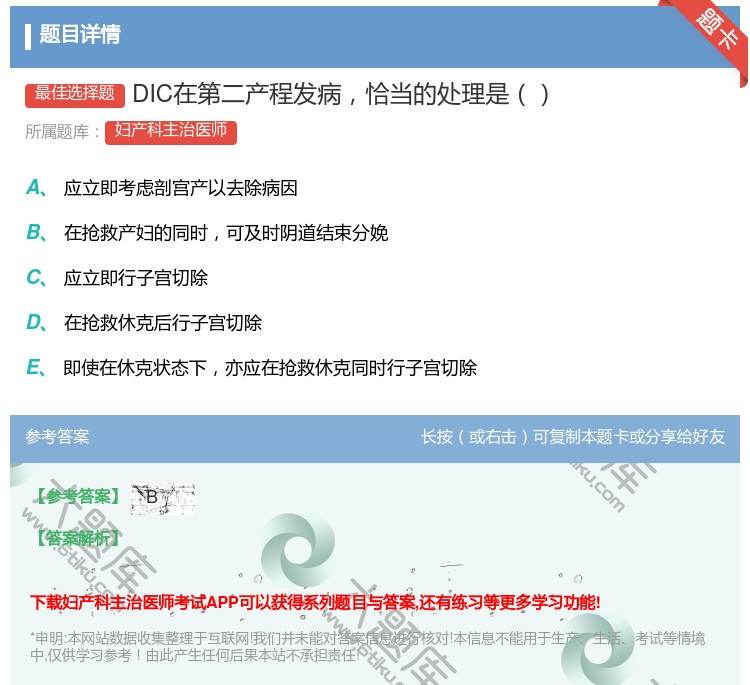Click the 最佳选择题 question type badge

75,95
